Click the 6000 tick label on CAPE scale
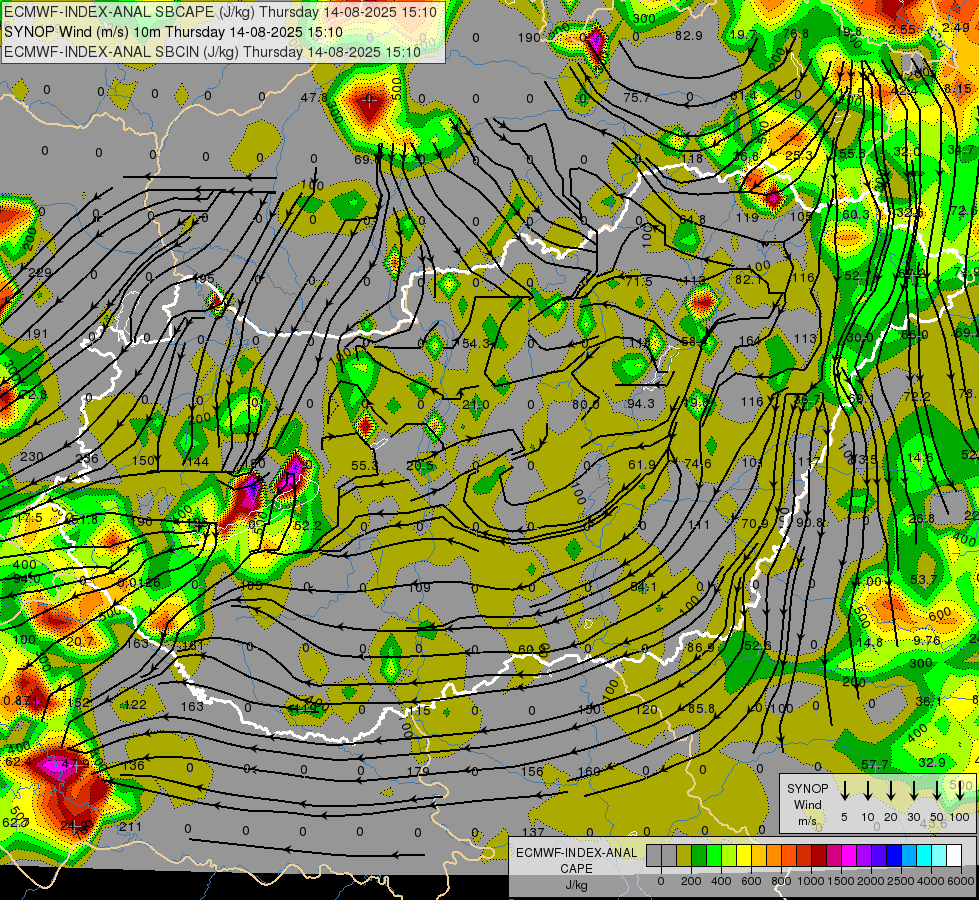The height and width of the screenshot is (900, 979). click(962, 881)
